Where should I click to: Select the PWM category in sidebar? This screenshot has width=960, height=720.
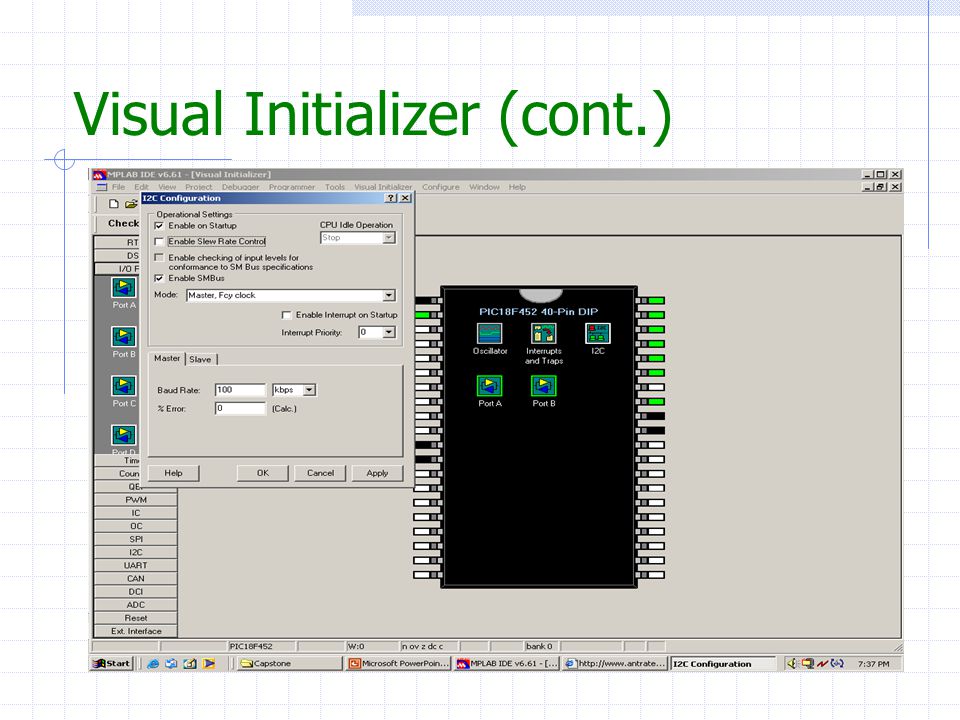coord(136,500)
